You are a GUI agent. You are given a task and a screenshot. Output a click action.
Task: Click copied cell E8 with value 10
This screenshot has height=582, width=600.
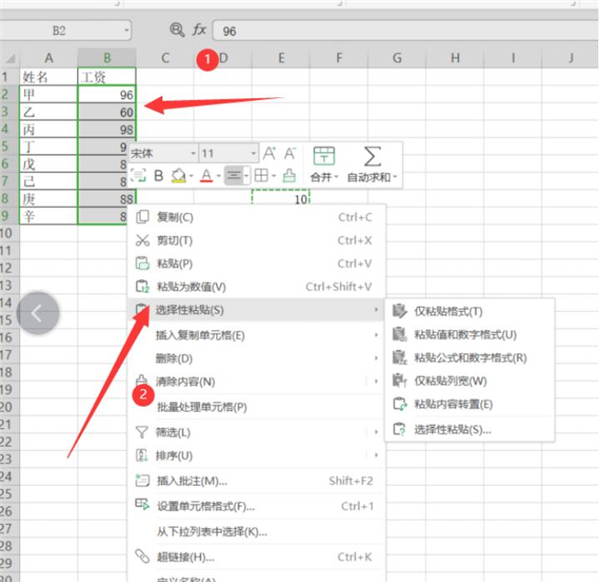tap(280, 198)
